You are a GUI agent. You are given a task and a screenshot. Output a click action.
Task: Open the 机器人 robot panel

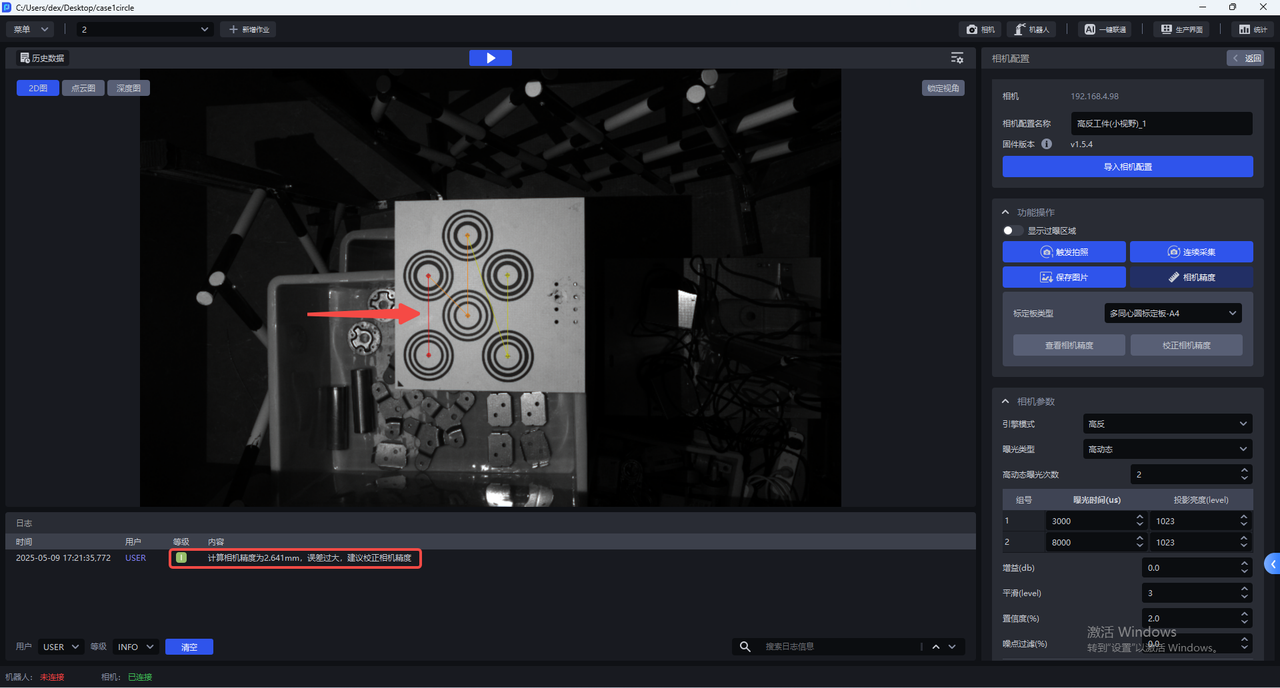pyautogui.click(x=1031, y=30)
